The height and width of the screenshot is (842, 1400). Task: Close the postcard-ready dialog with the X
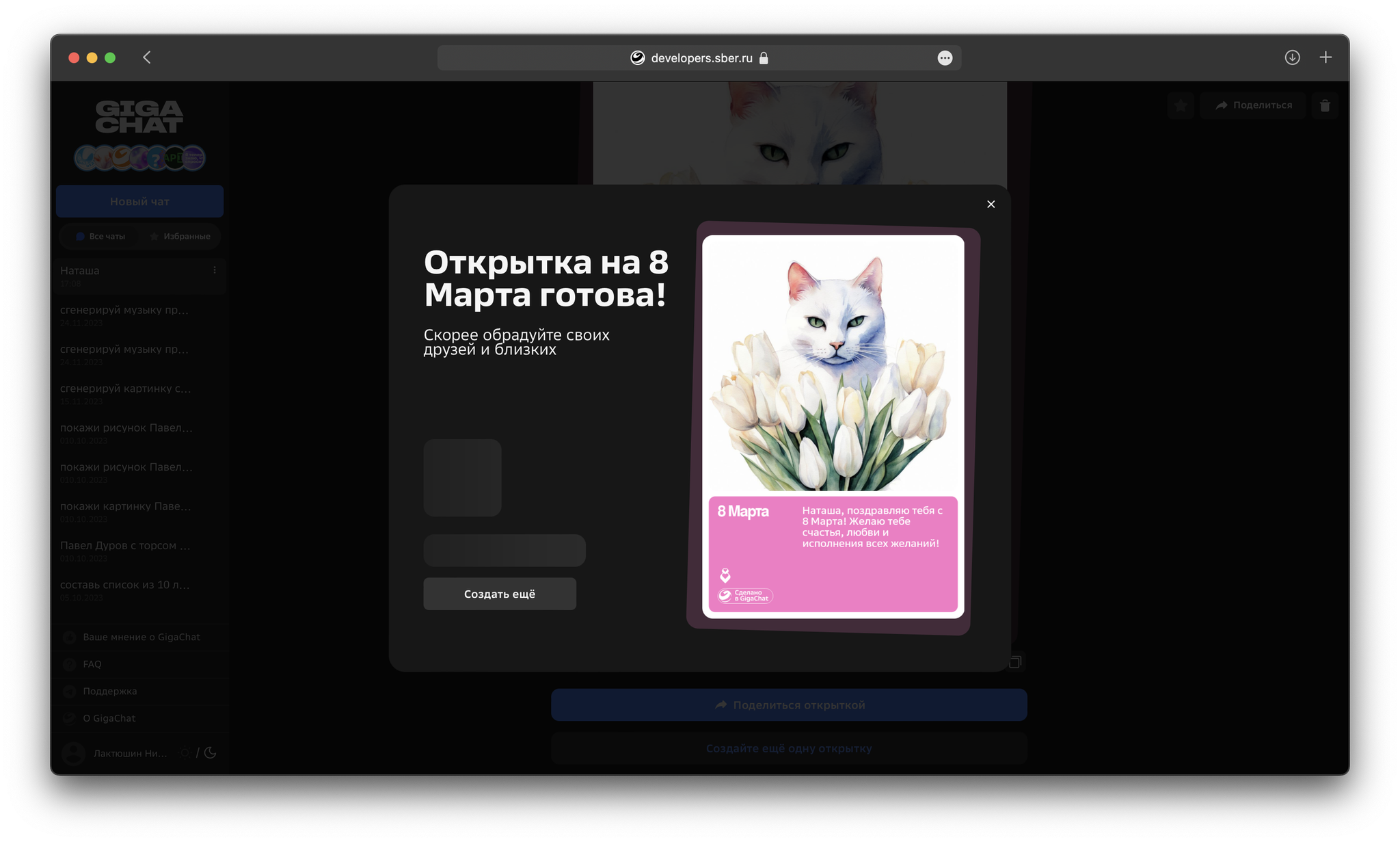pyautogui.click(x=991, y=205)
